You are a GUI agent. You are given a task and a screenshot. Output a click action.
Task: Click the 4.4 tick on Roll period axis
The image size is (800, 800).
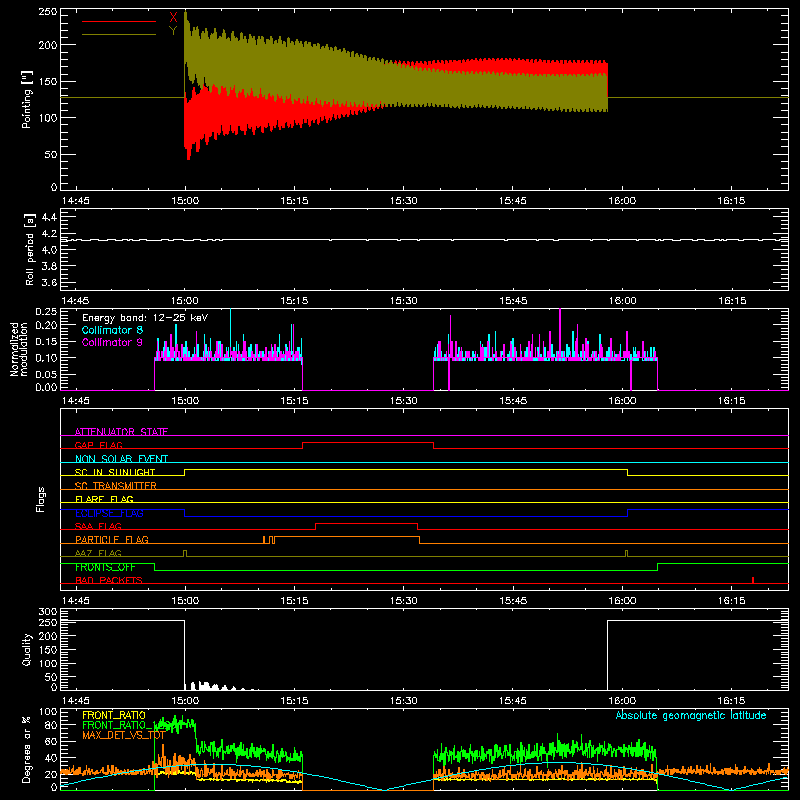49,217
